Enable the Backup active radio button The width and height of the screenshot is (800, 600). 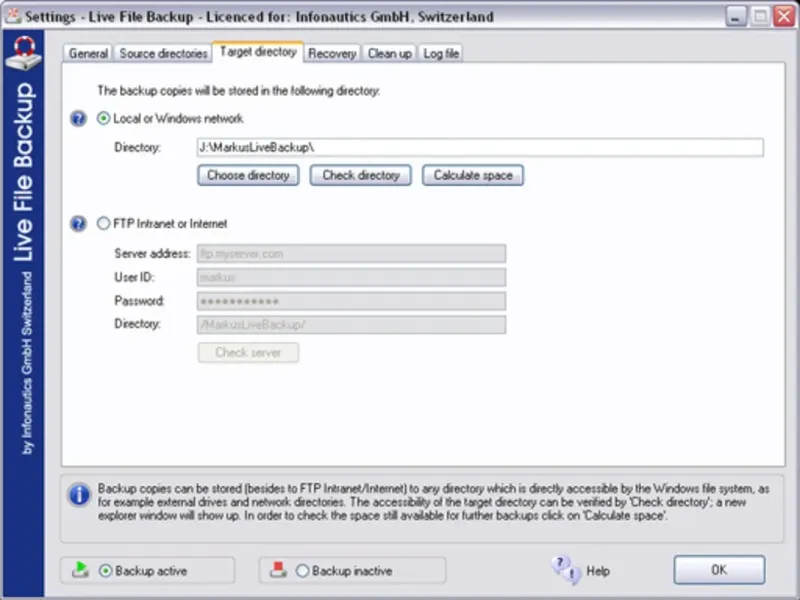coord(106,570)
